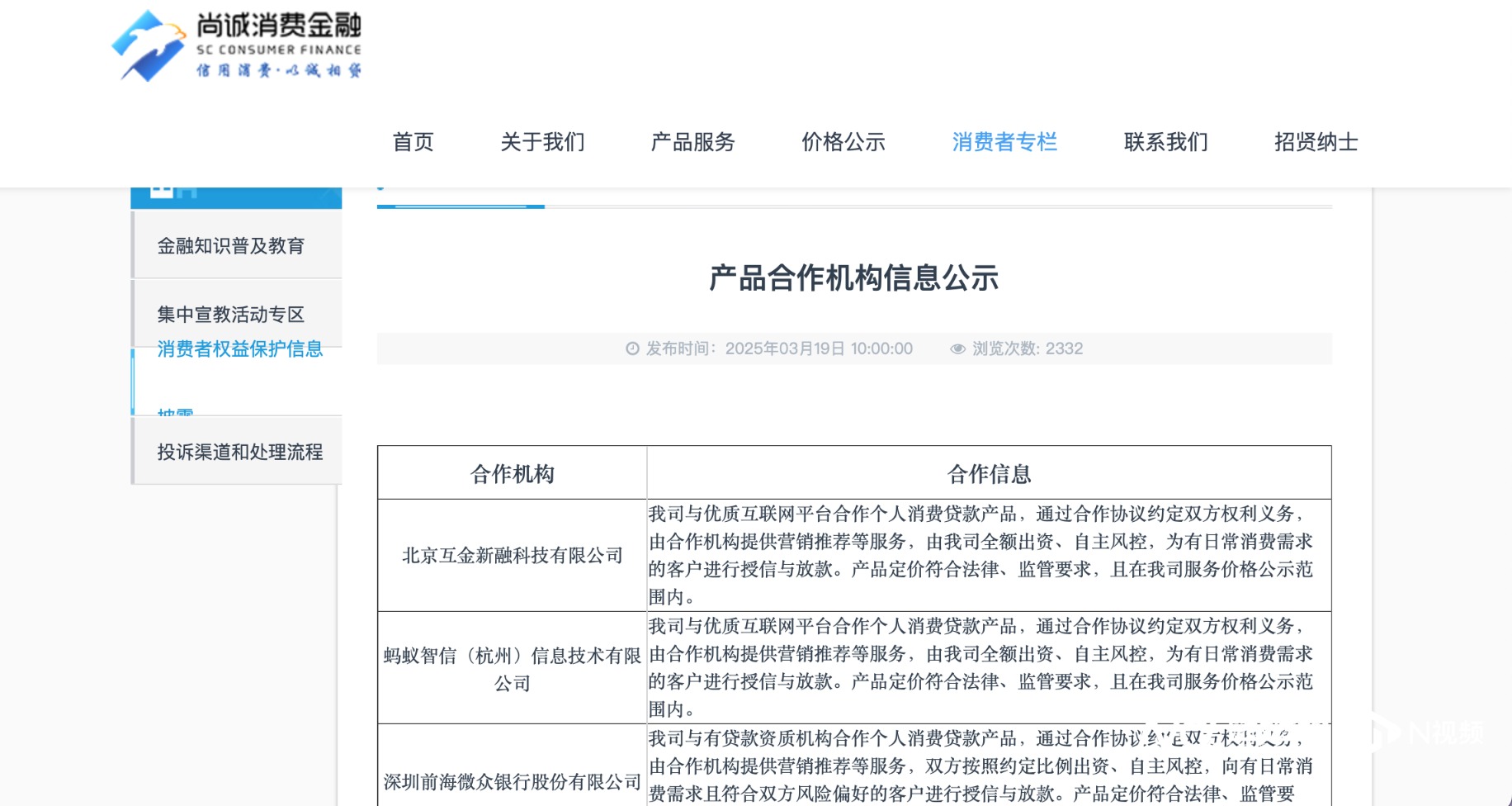Select the highlighted 消费者专栏 tab
Viewport: 1512px width, 806px height.
(1004, 142)
